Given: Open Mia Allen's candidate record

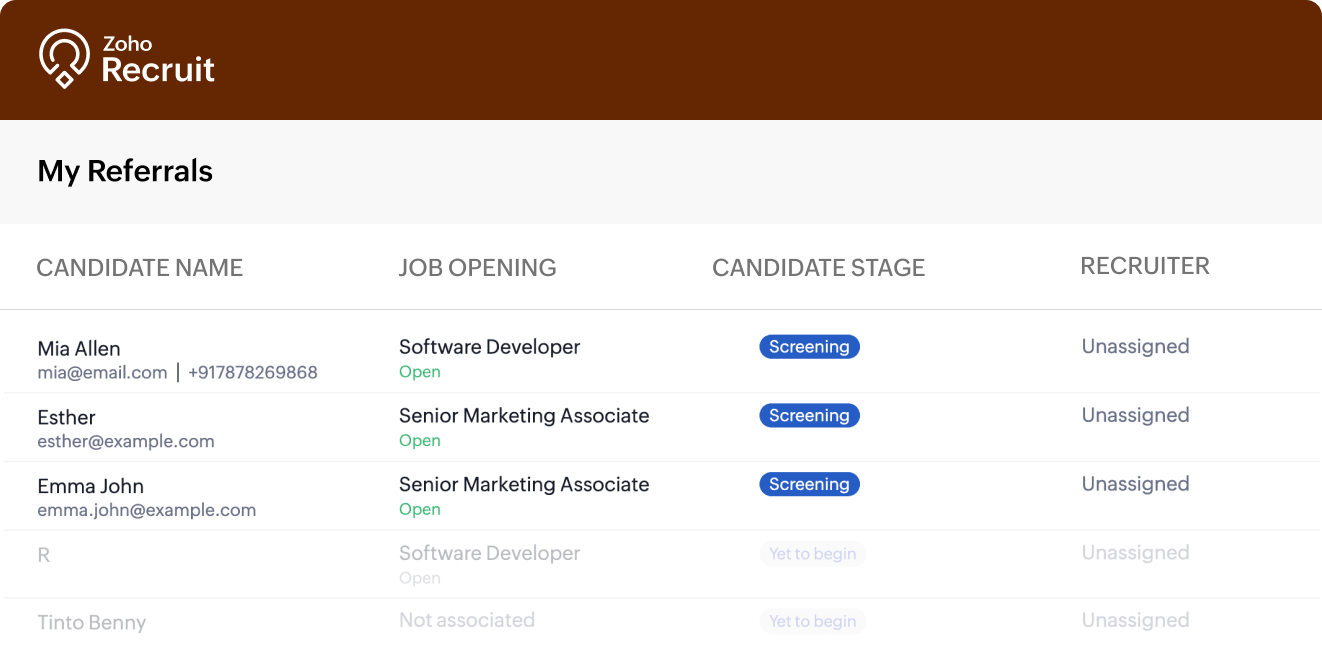Looking at the screenshot, I should [79, 348].
